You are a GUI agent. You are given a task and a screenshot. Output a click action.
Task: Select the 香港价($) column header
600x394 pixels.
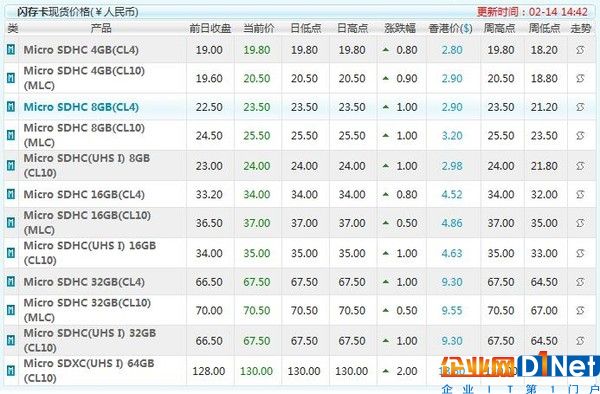coord(450,28)
